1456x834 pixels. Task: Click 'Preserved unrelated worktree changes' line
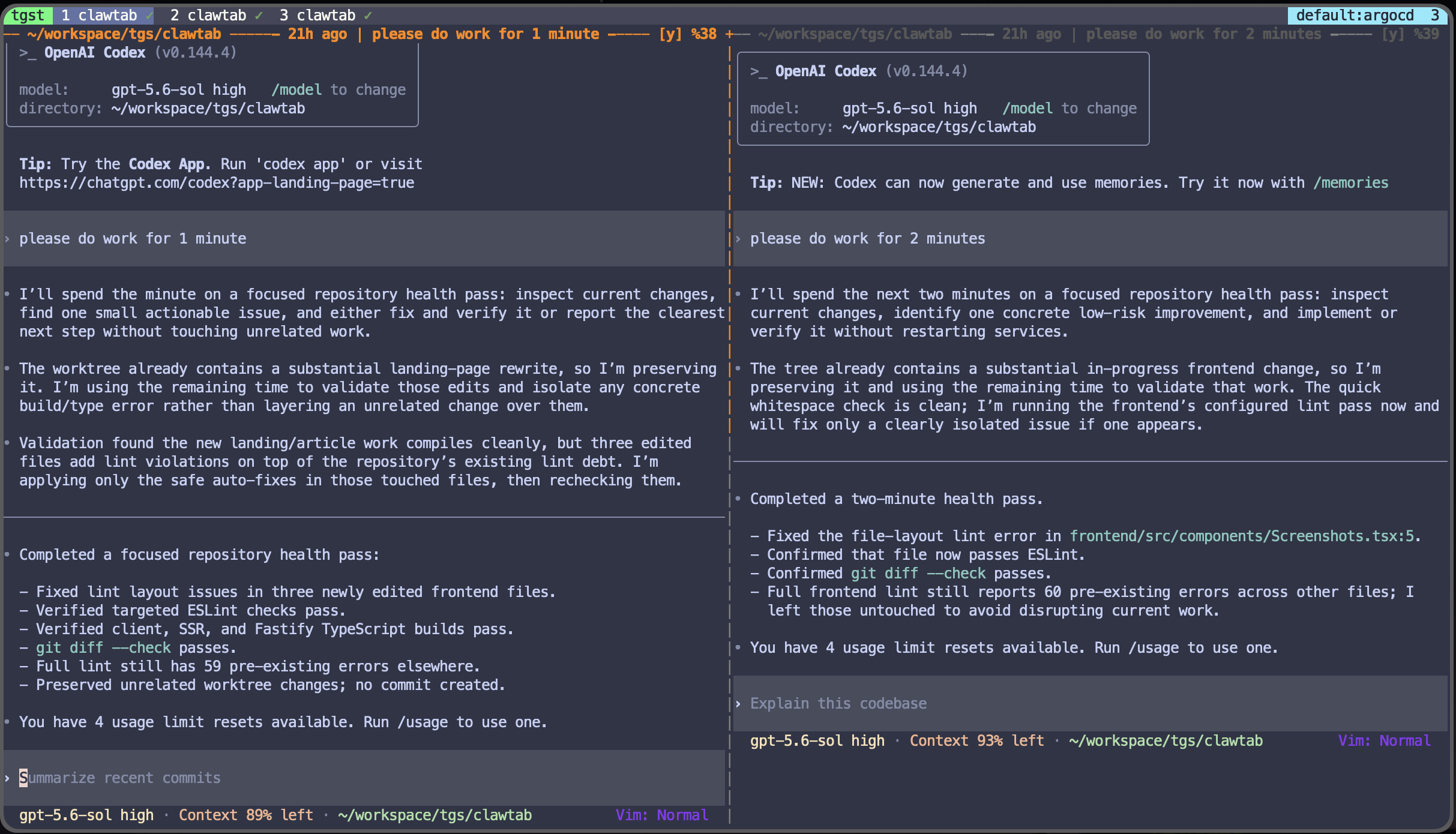tap(262, 685)
